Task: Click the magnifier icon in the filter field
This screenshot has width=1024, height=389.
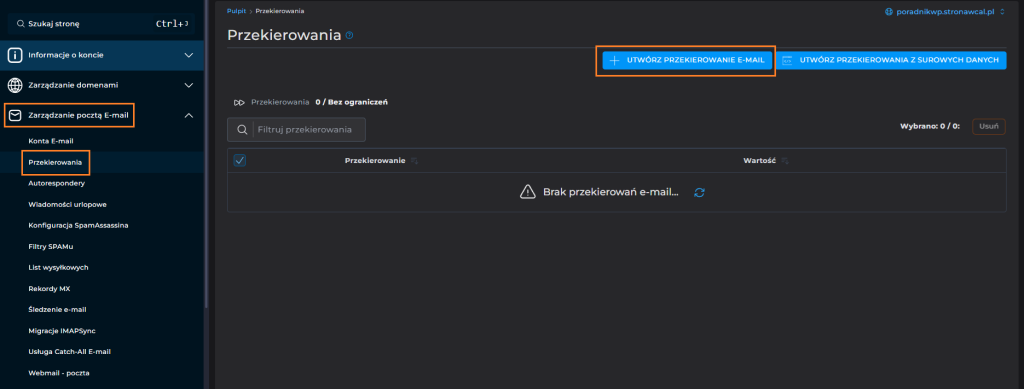Action: (x=241, y=130)
